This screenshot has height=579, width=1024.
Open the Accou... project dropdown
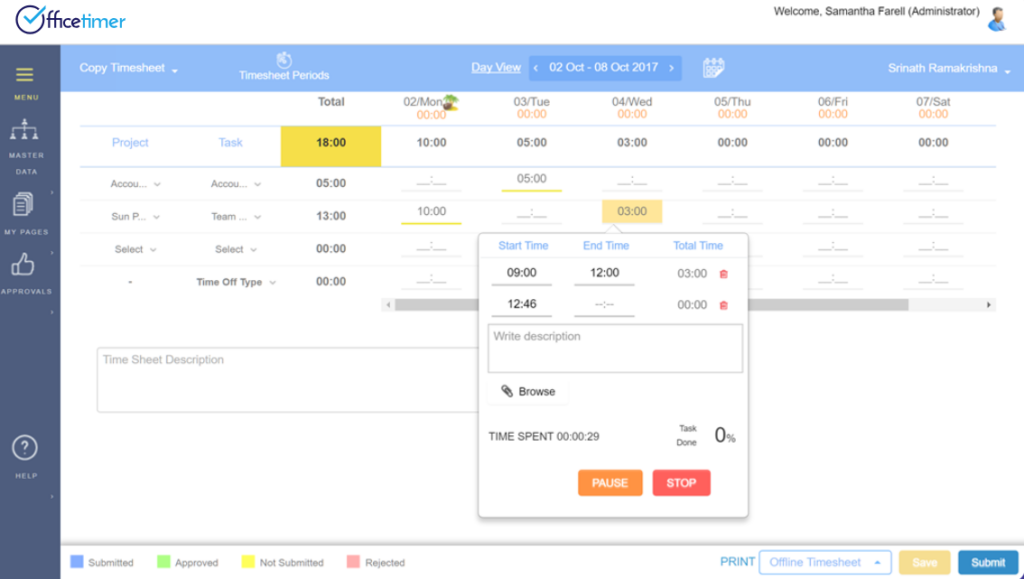135,184
